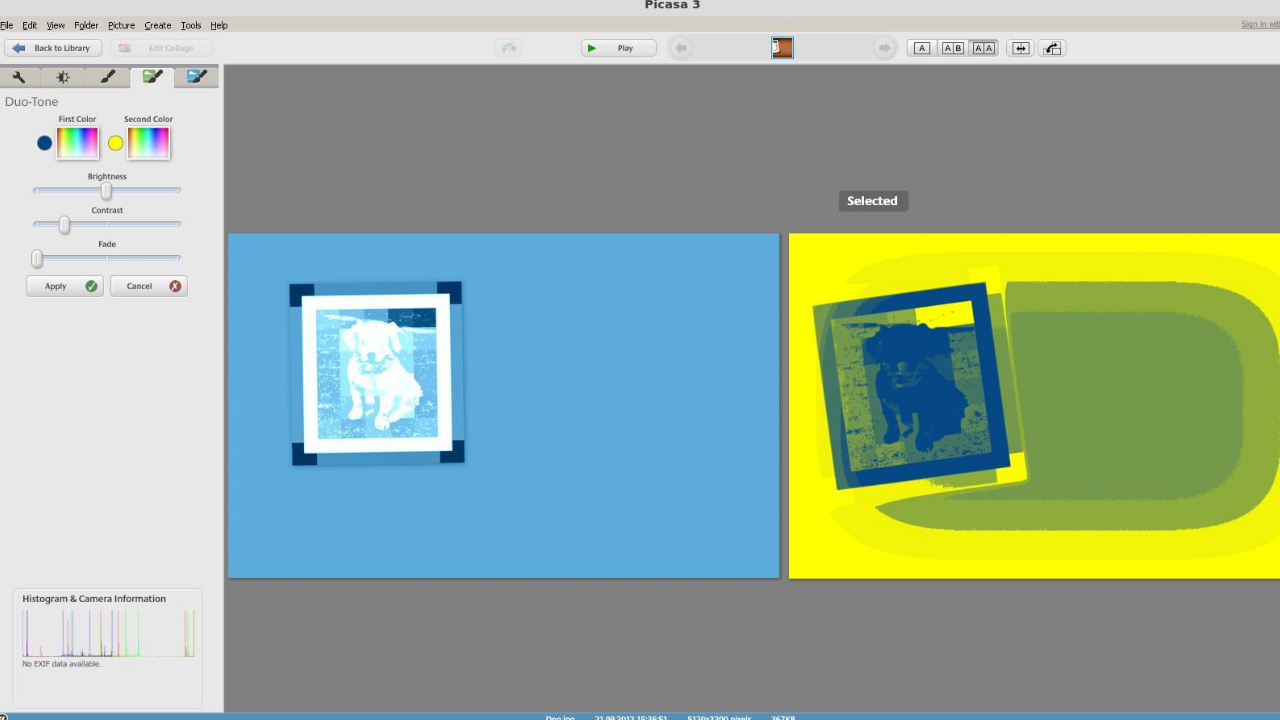This screenshot has width=1280, height=720.
Task: Open the Tools menu
Action: tap(191, 25)
